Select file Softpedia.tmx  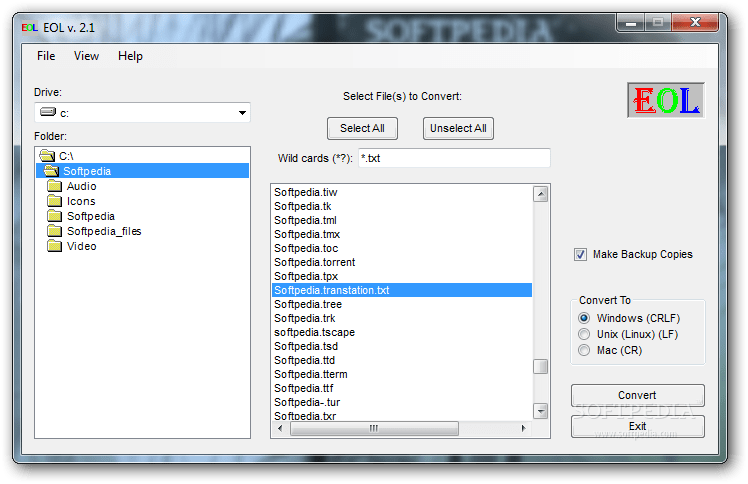(x=307, y=234)
